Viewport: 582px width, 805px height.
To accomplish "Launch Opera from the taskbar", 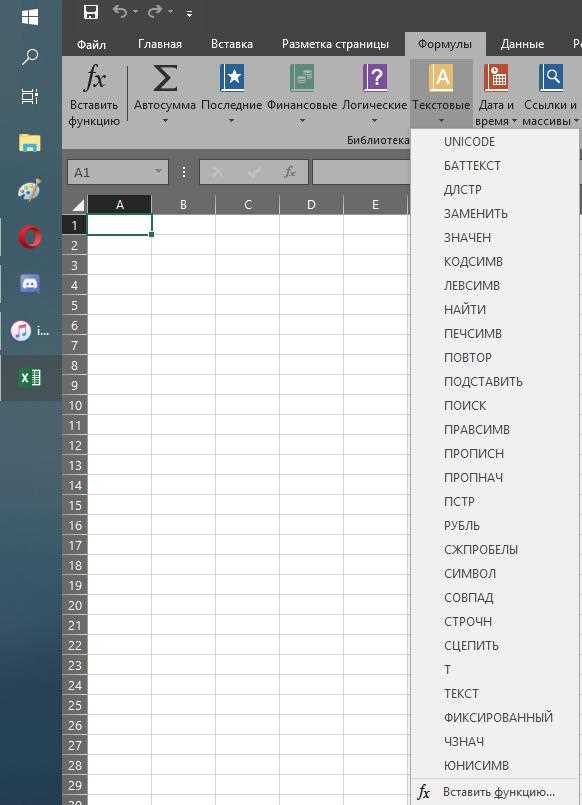I will point(30,237).
